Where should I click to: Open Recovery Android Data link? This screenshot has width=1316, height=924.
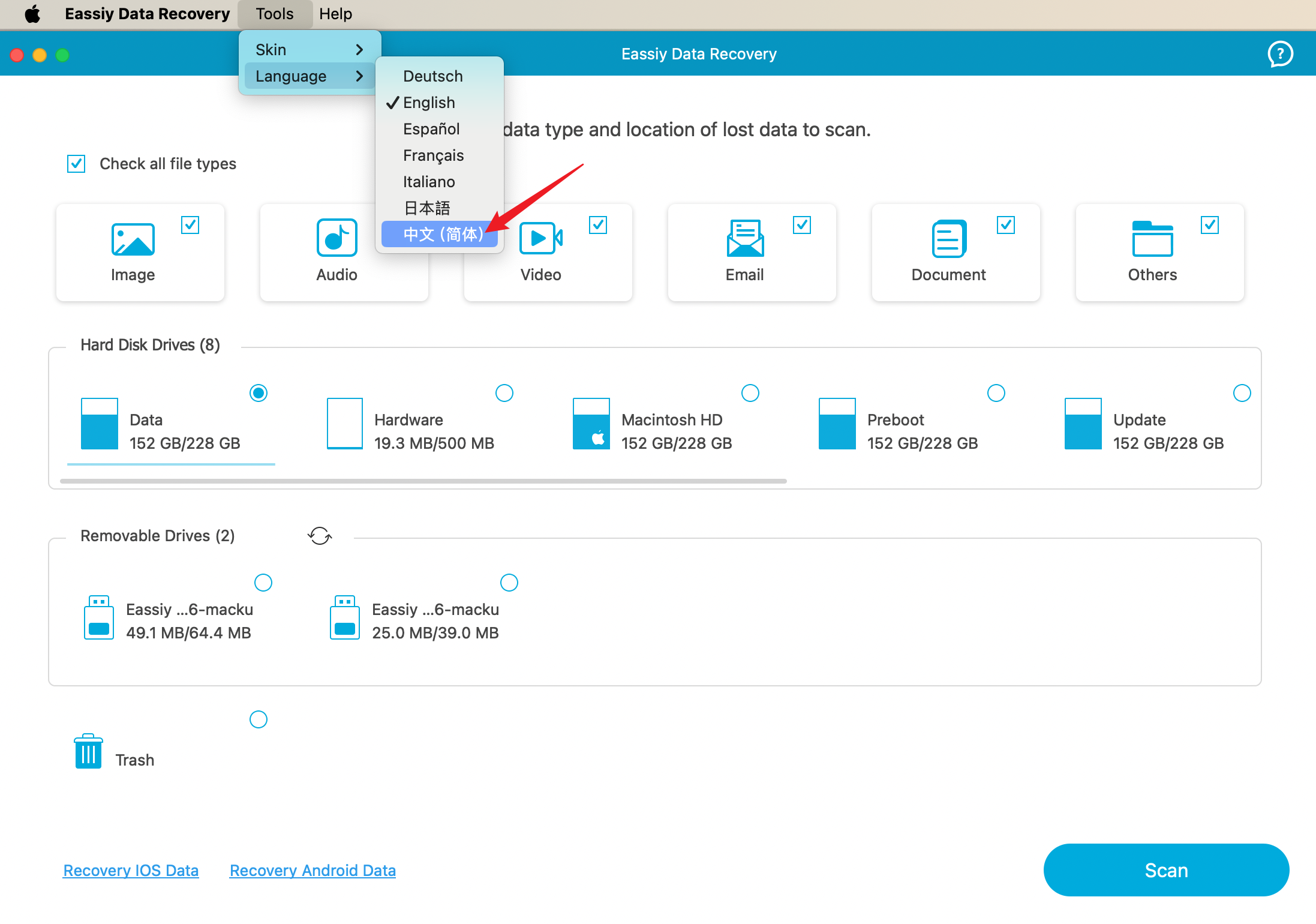[313, 871]
